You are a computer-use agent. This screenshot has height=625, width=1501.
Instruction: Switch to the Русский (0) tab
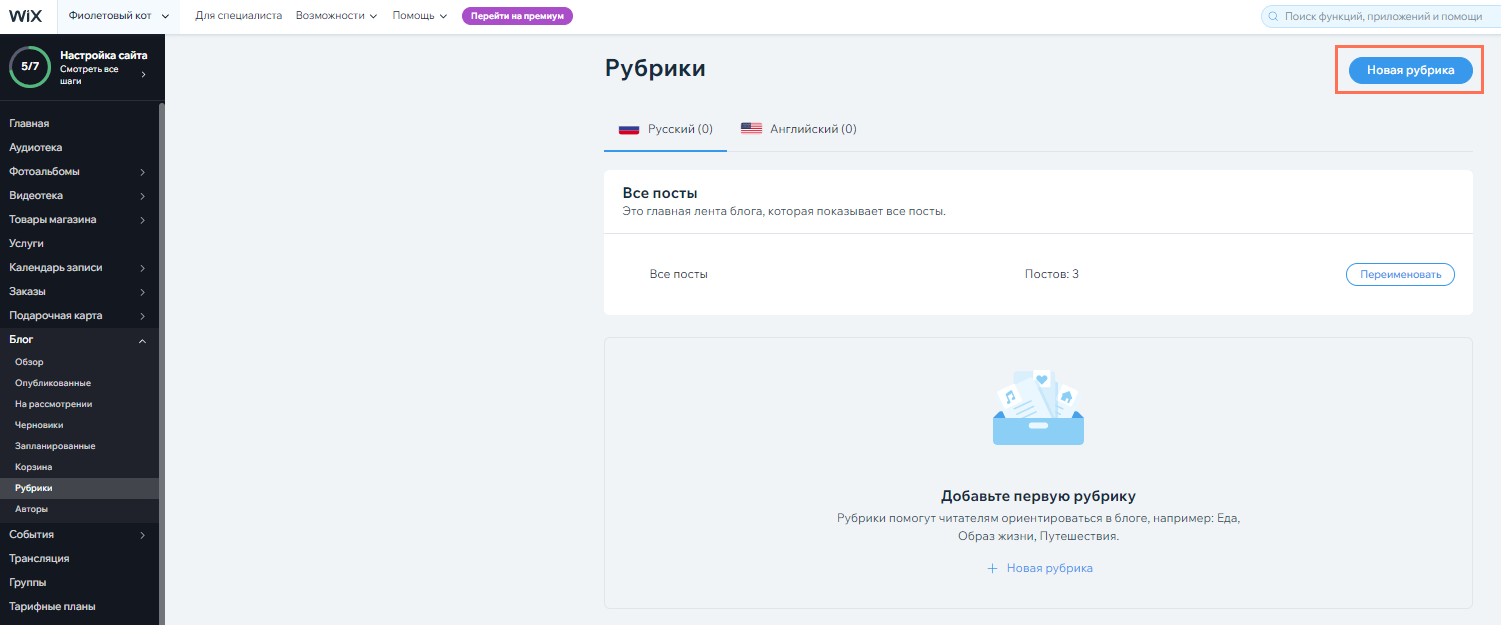click(665, 129)
